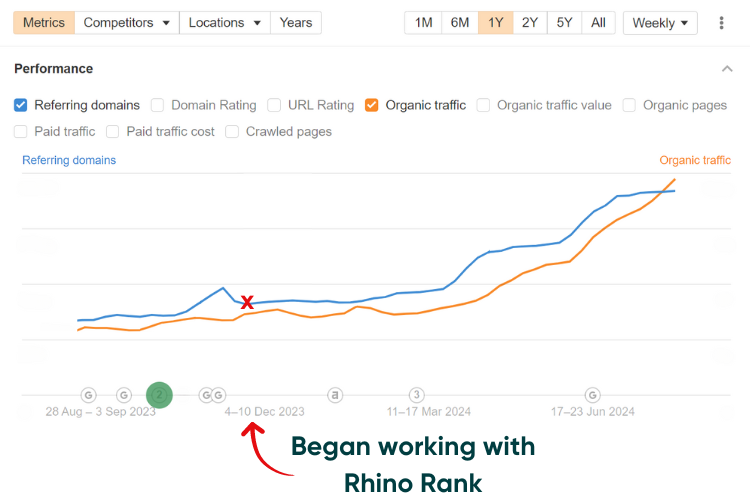The width and height of the screenshot is (750, 500).
Task: Uncheck the Organic traffic checkbox
Action: (372, 105)
